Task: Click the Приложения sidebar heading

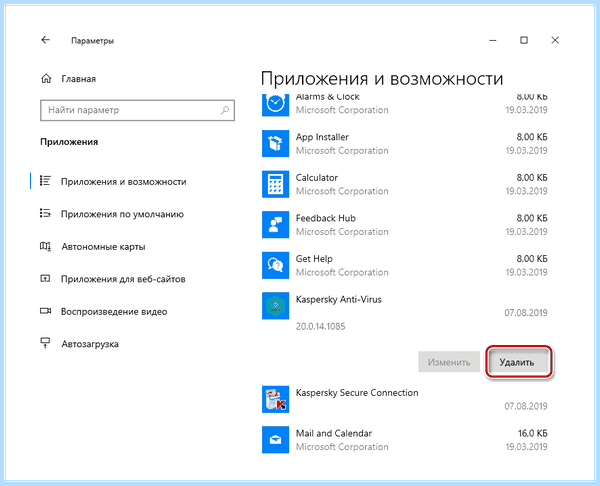Action: (69, 142)
